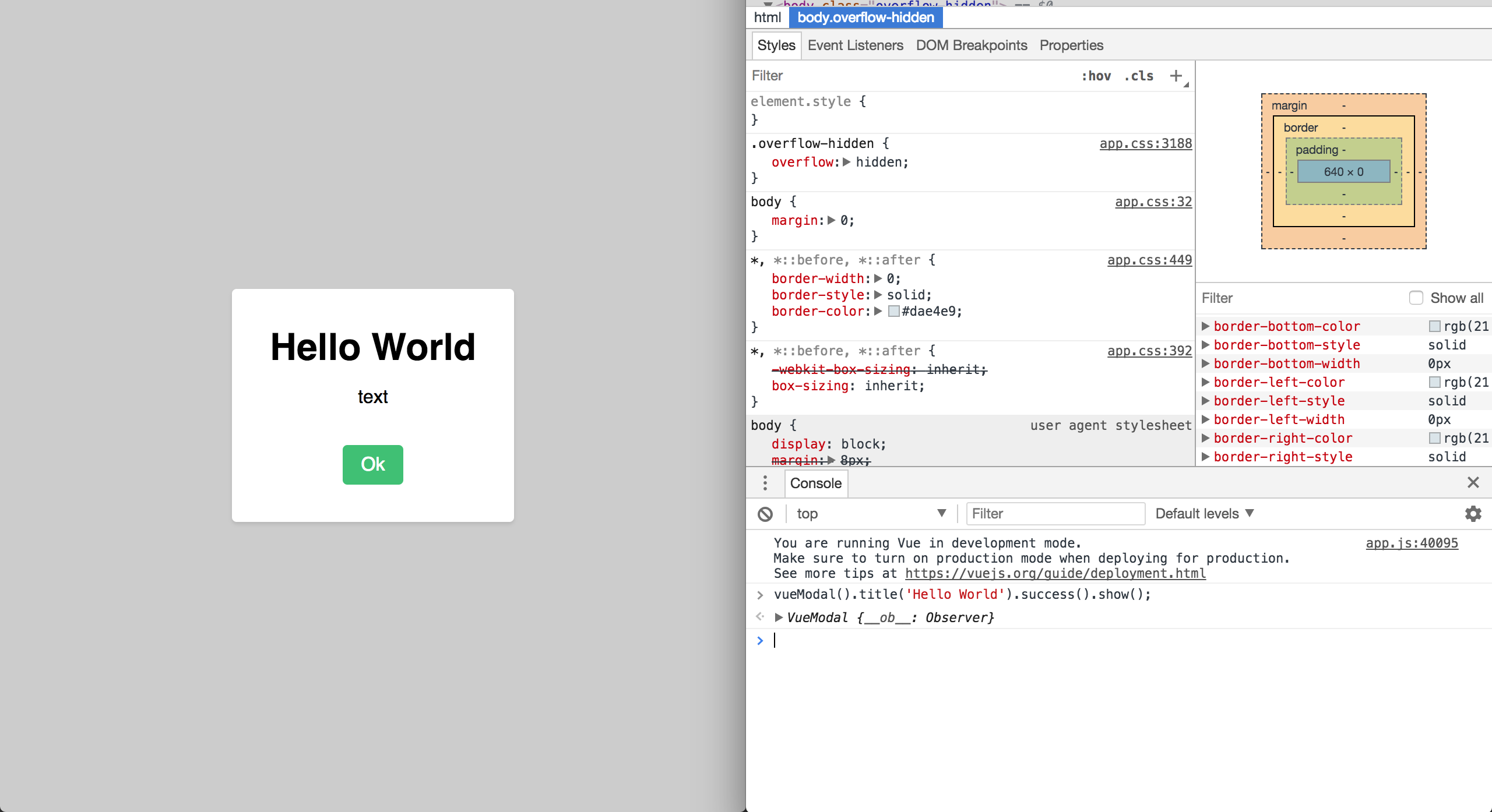Expand the VueModal object output

pos(779,617)
